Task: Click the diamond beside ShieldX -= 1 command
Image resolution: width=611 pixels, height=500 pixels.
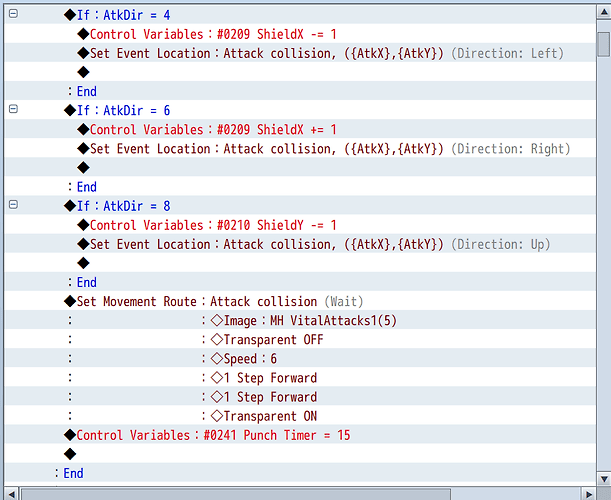Action: click(x=83, y=34)
